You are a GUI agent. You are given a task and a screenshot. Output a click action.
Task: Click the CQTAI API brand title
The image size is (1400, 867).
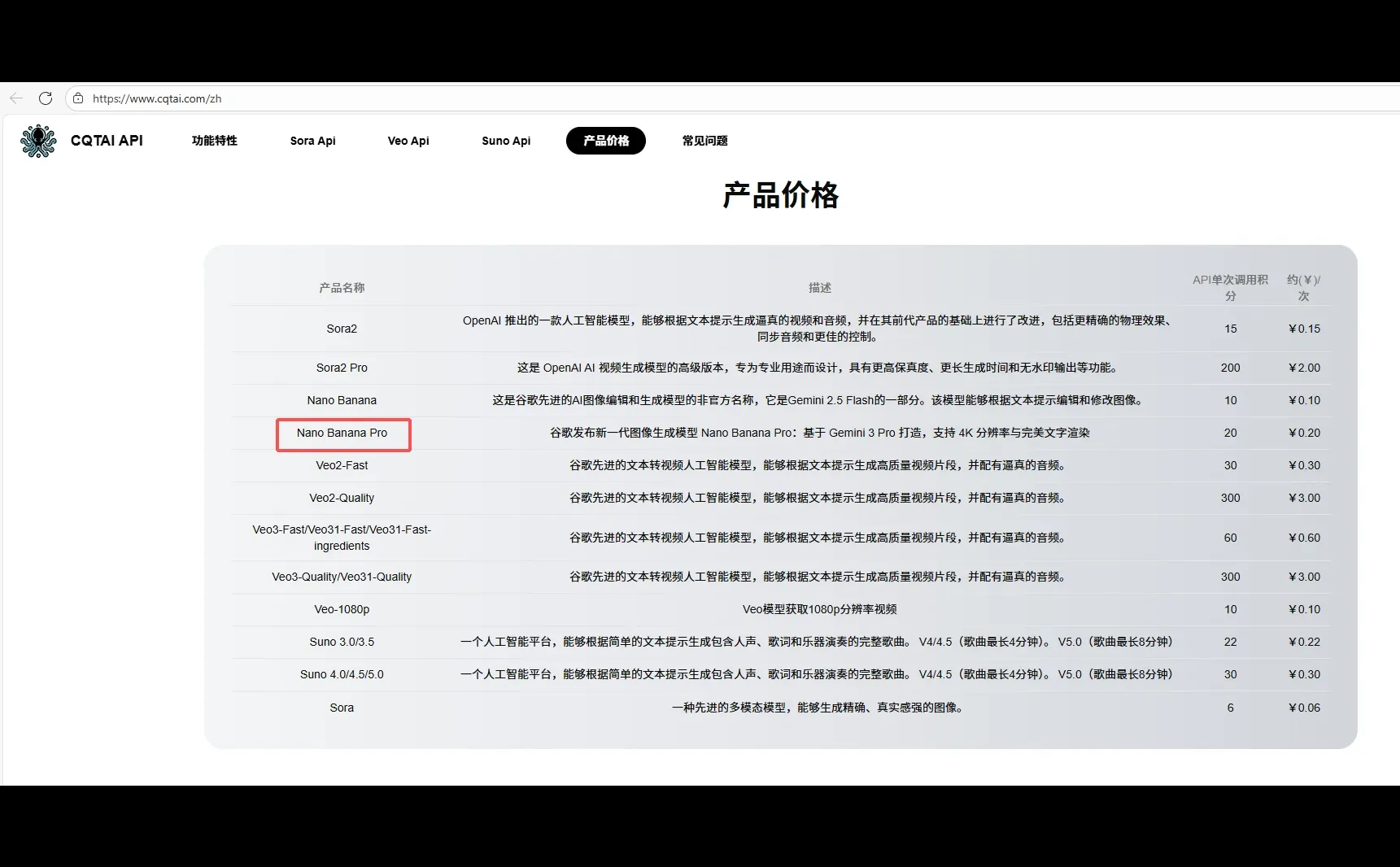(x=107, y=141)
